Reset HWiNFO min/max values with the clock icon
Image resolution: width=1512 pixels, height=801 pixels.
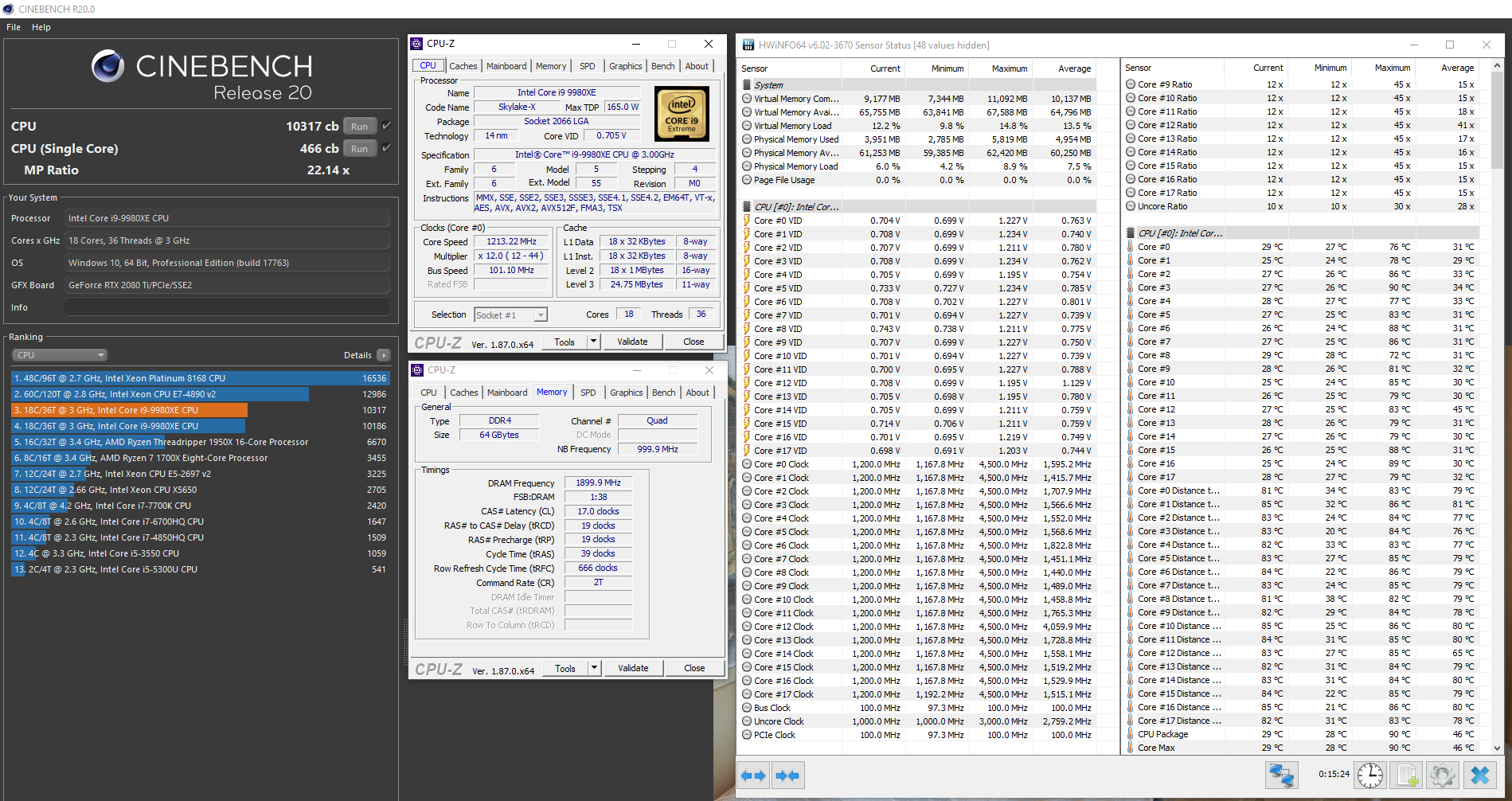(x=1370, y=775)
